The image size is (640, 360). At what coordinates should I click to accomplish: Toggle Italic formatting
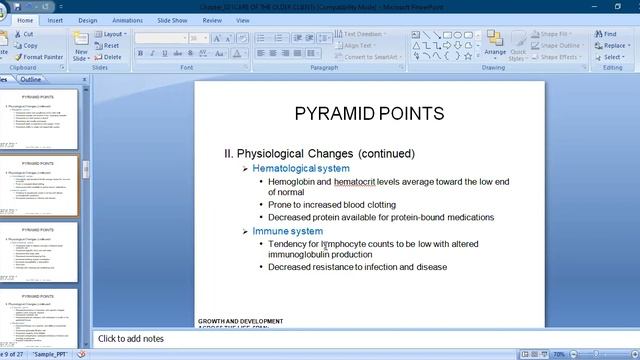[x=153, y=53]
